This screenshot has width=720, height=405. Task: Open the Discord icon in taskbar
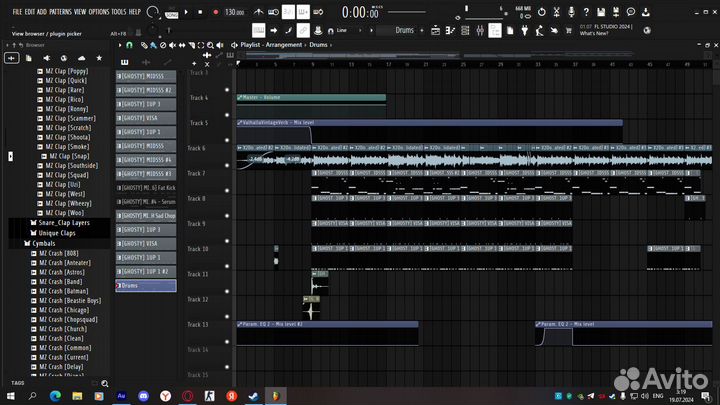[141, 396]
